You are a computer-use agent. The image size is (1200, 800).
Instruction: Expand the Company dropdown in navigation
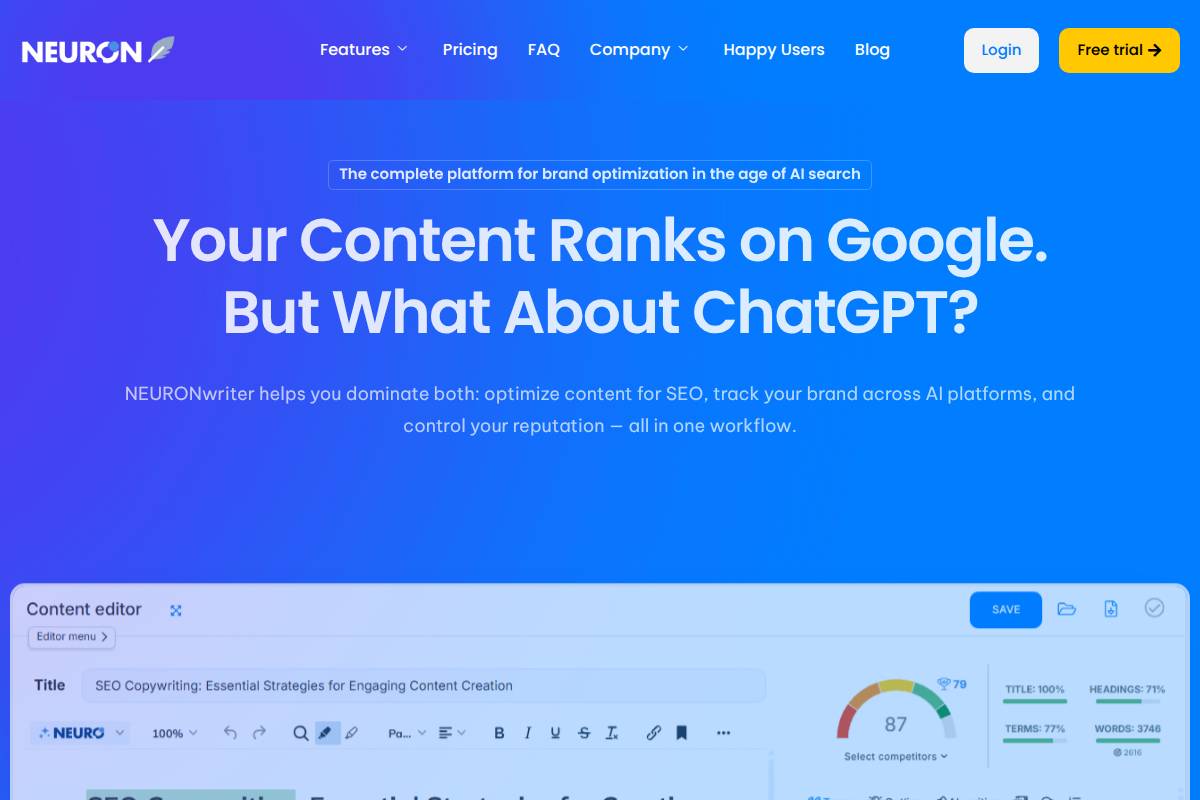tap(639, 50)
